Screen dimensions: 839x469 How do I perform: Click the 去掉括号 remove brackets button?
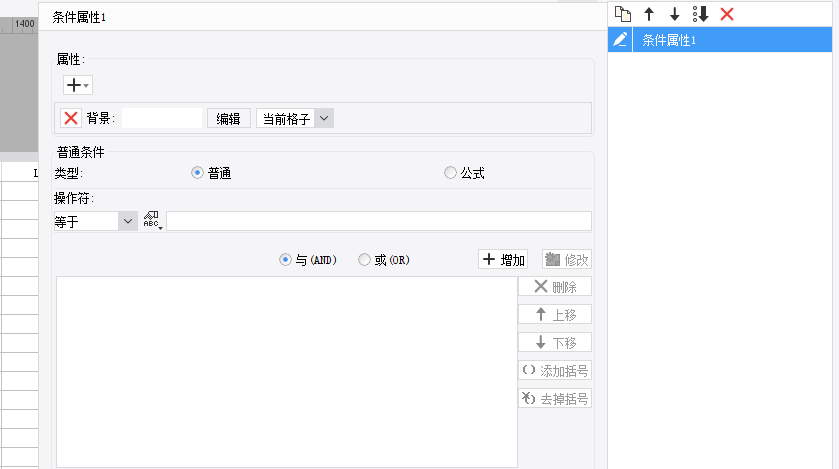tap(555, 398)
